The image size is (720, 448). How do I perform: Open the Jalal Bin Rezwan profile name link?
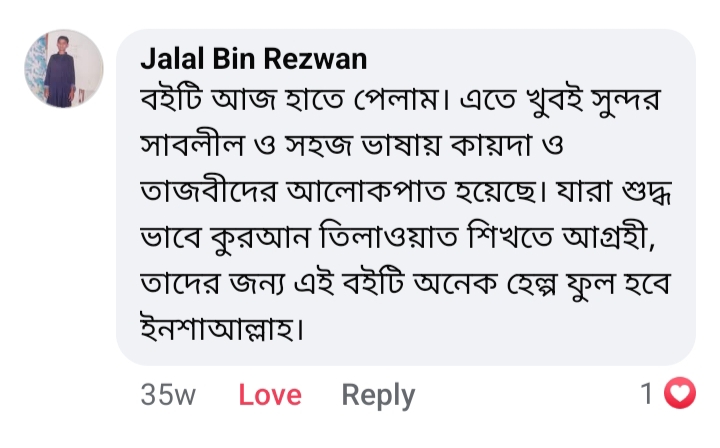pos(254,59)
